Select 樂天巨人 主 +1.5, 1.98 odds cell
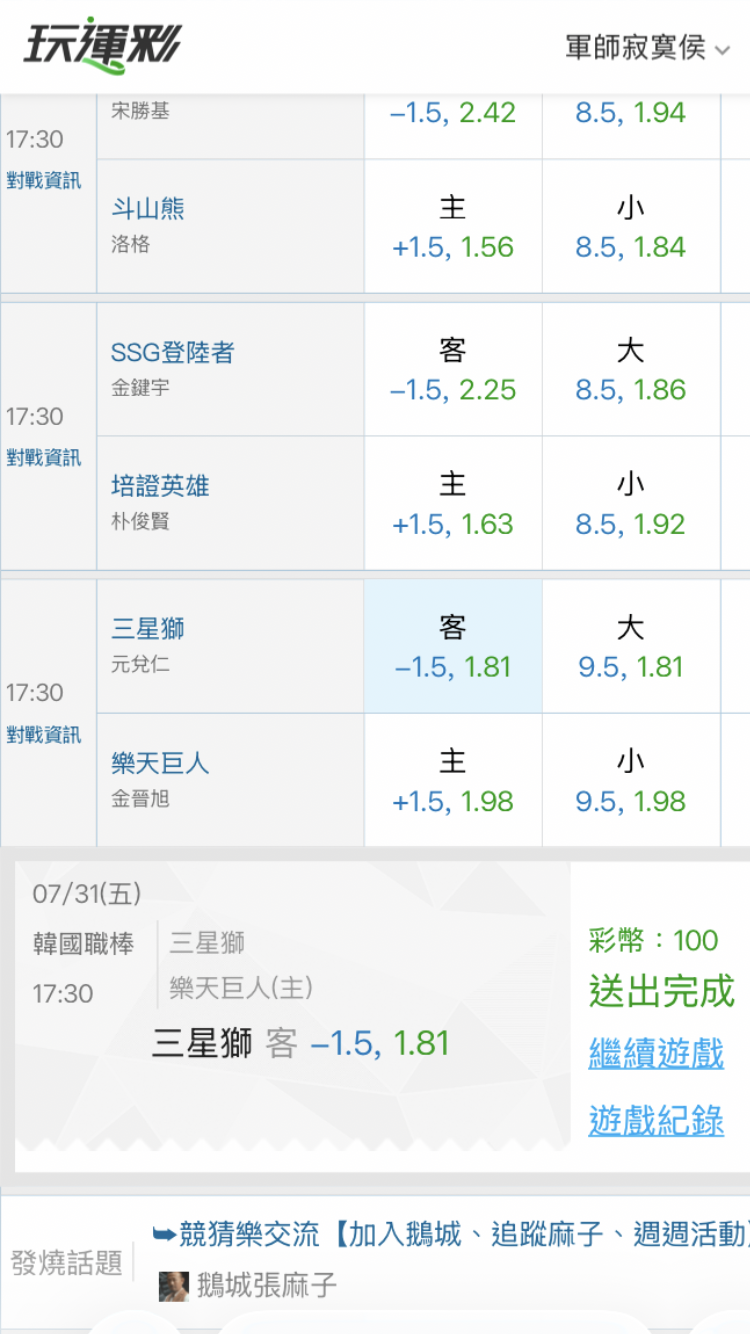 click(453, 781)
